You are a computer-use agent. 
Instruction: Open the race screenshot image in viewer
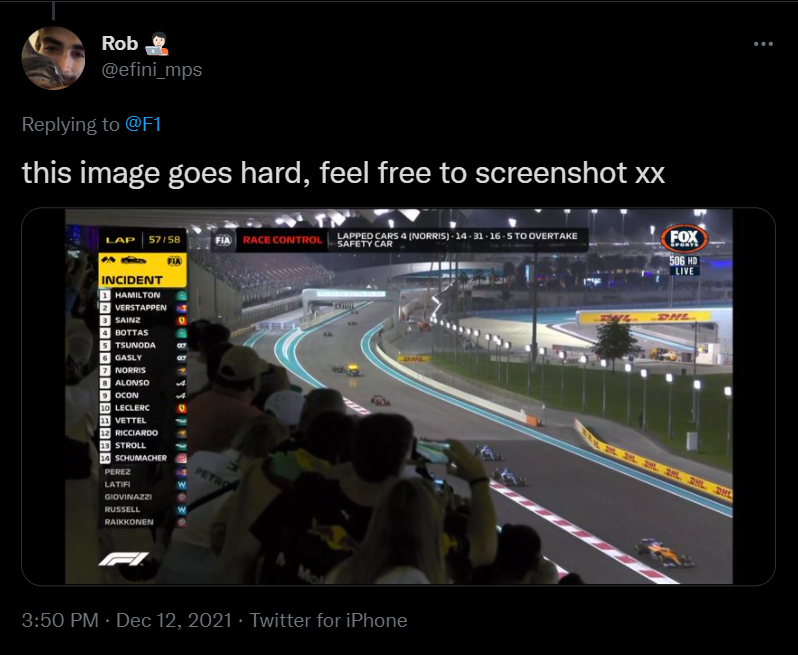pyautogui.click(x=398, y=396)
